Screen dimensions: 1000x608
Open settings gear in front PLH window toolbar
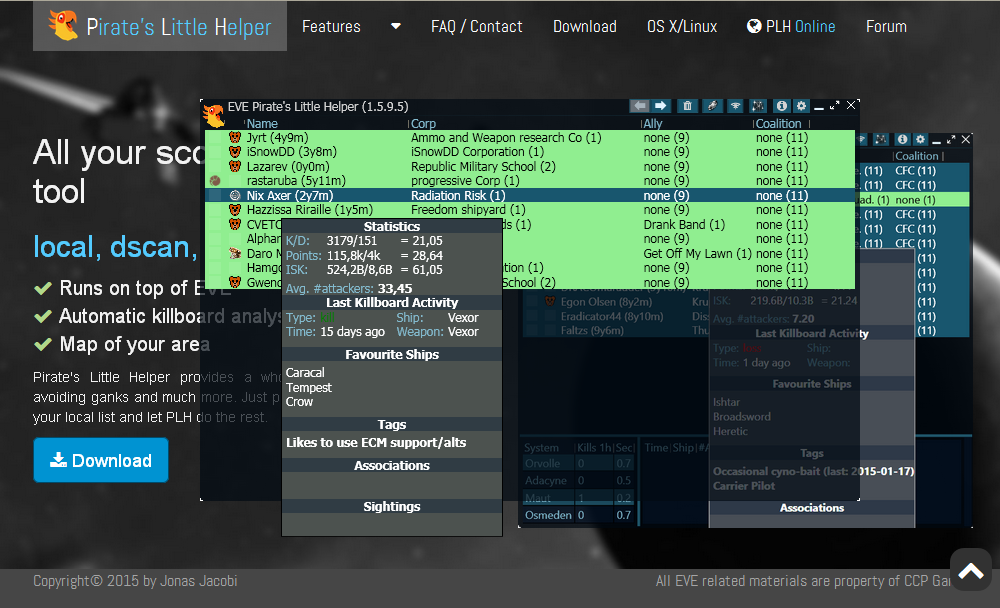pyautogui.click(x=801, y=106)
